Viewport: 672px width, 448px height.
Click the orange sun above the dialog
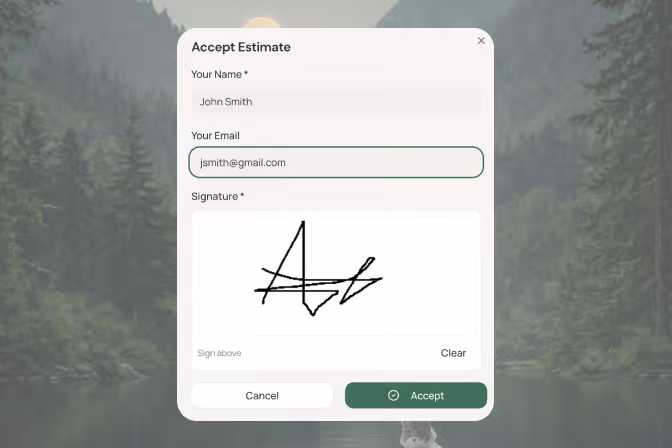point(261,22)
